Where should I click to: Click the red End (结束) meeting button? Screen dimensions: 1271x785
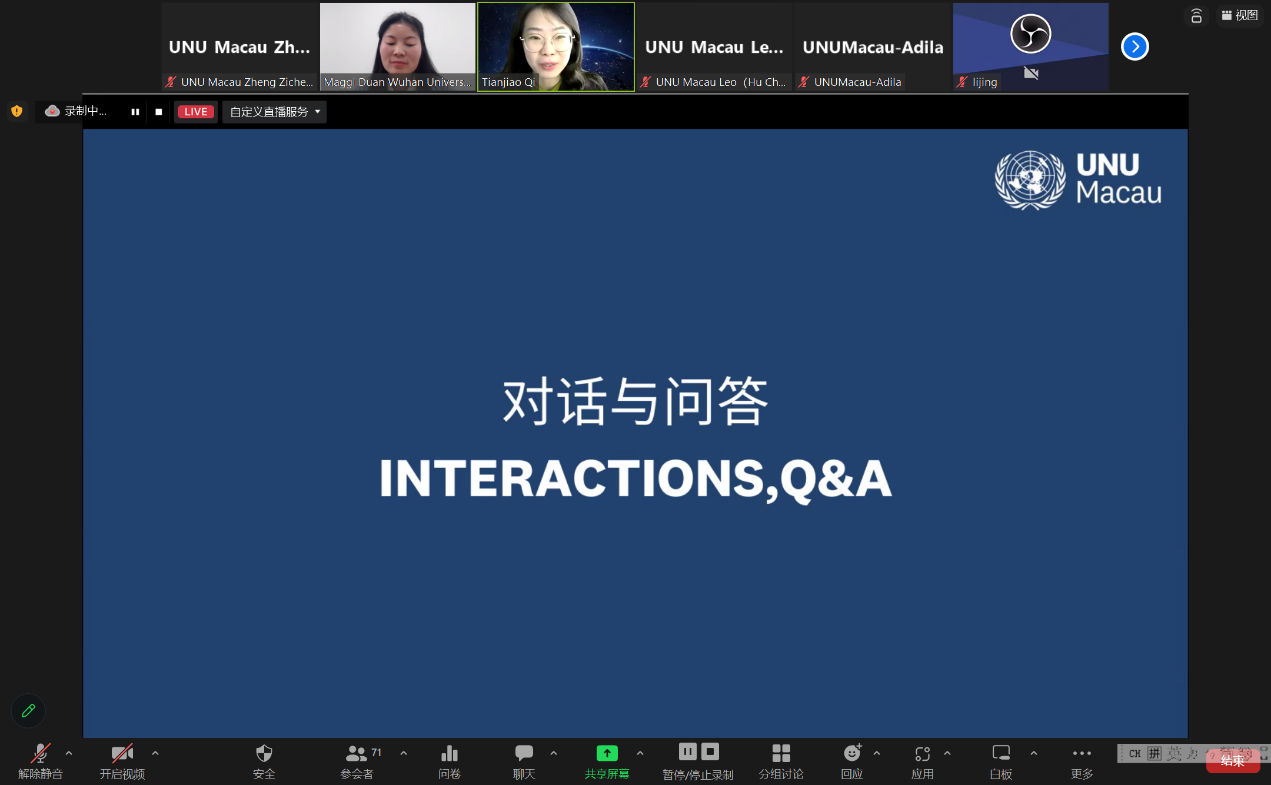point(1232,762)
